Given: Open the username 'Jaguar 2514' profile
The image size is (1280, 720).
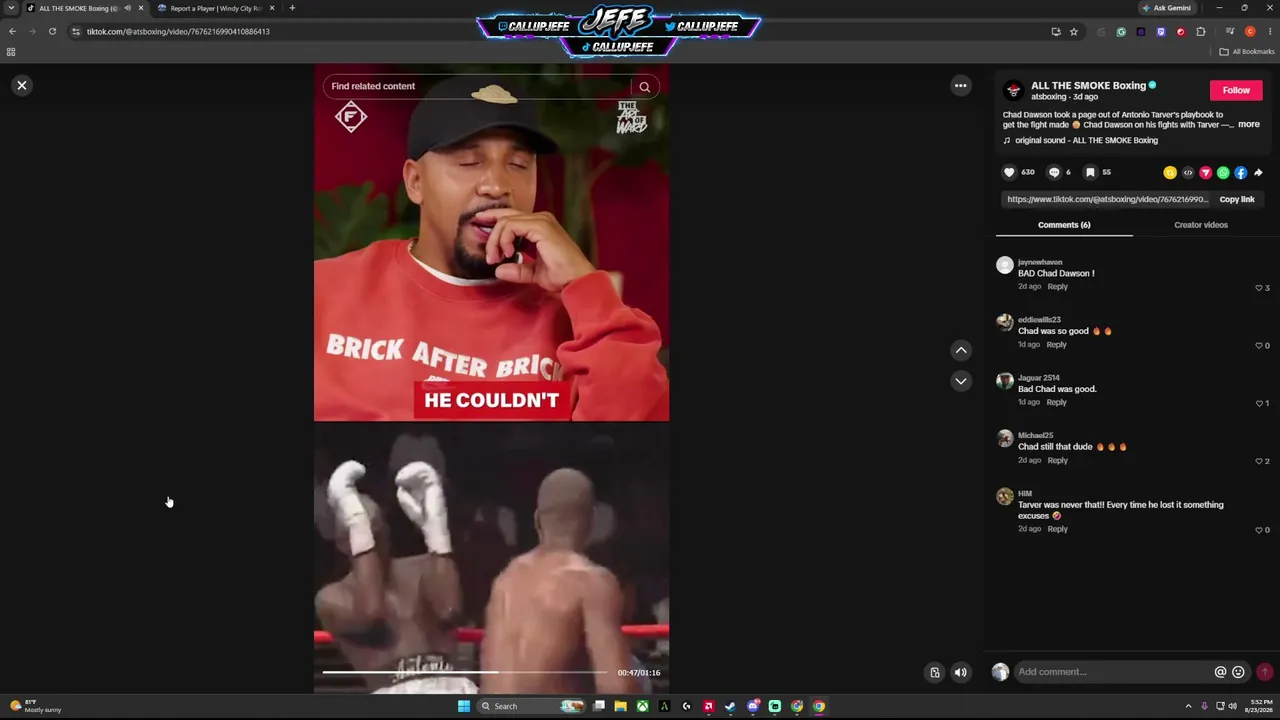Looking at the screenshot, I should (x=1038, y=378).
